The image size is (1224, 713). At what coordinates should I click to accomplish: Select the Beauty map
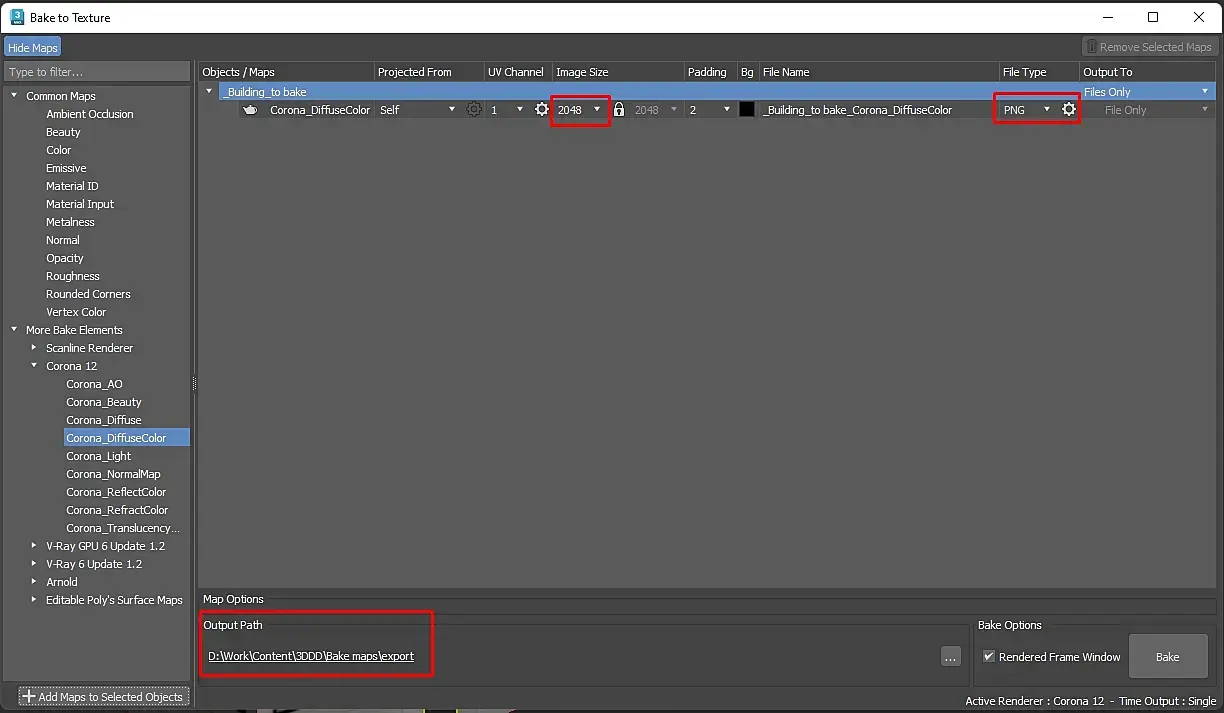[x=63, y=132]
